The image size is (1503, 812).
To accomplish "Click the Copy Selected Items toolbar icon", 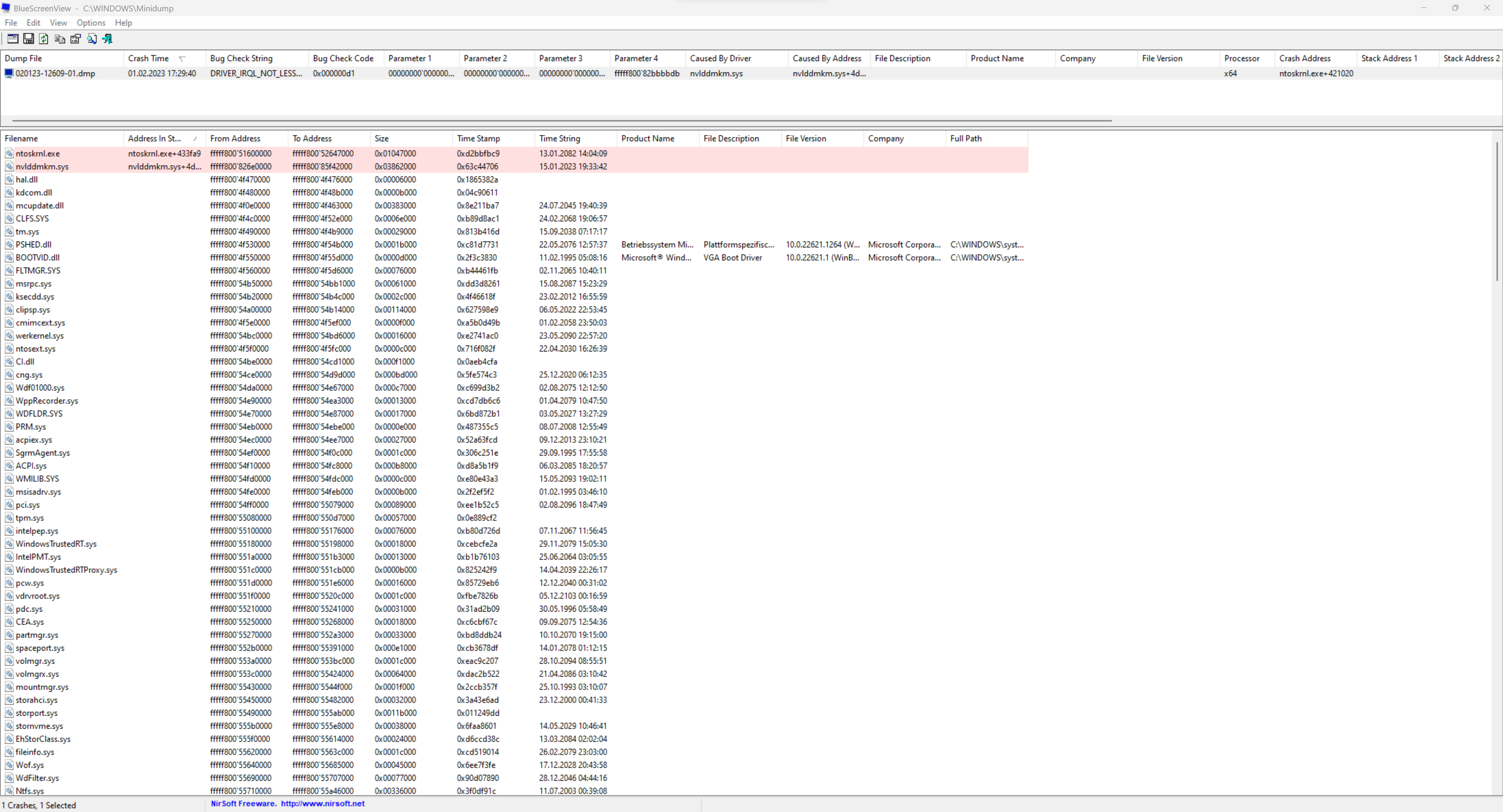I will pos(60,38).
